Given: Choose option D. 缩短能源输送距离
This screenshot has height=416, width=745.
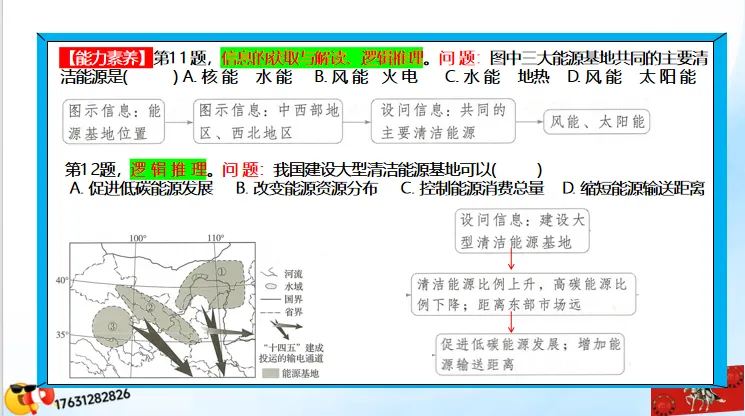Looking at the screenshot, I should pyautogui.click(x=633, y=189).
